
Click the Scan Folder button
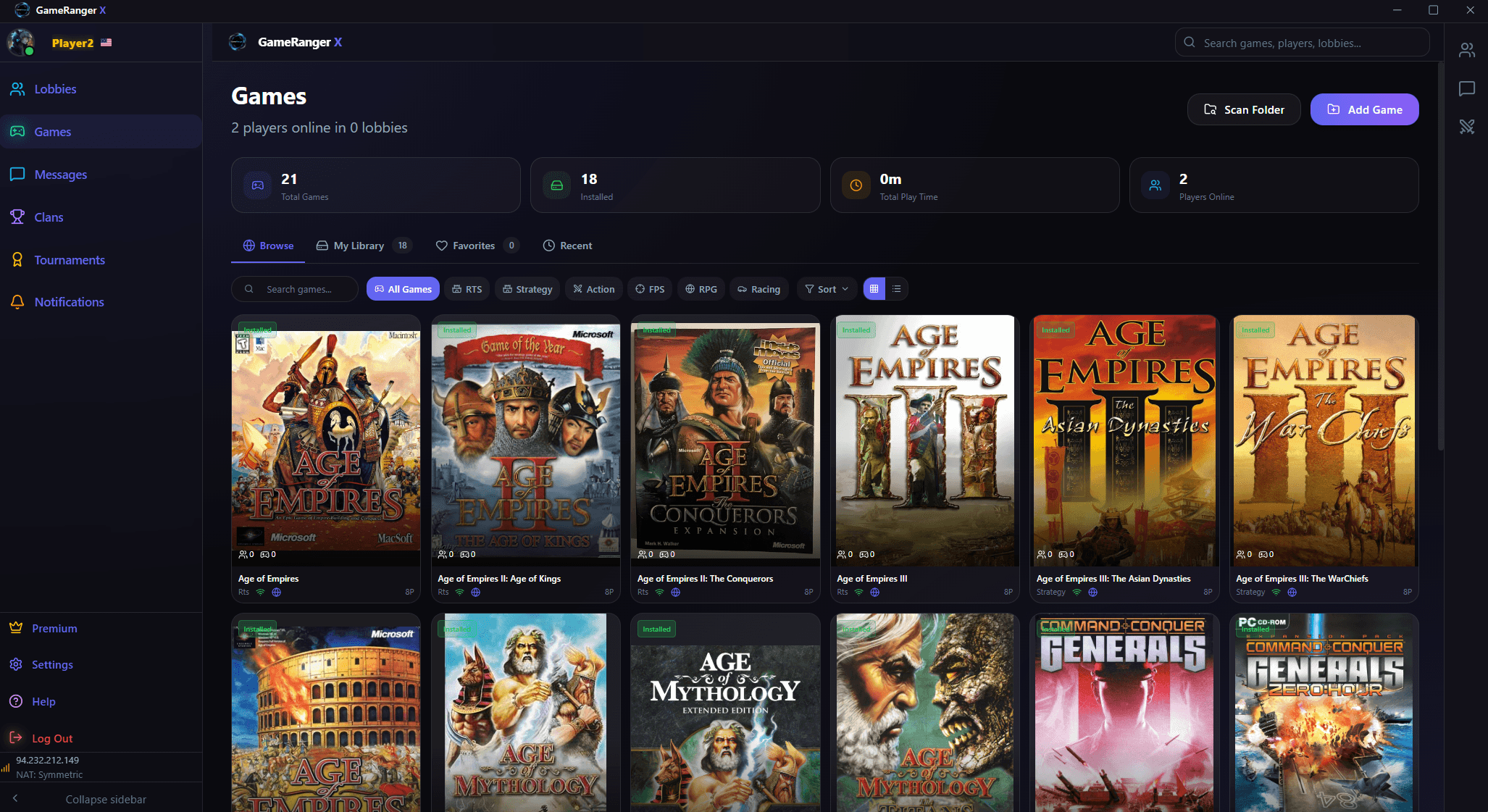1244,109
